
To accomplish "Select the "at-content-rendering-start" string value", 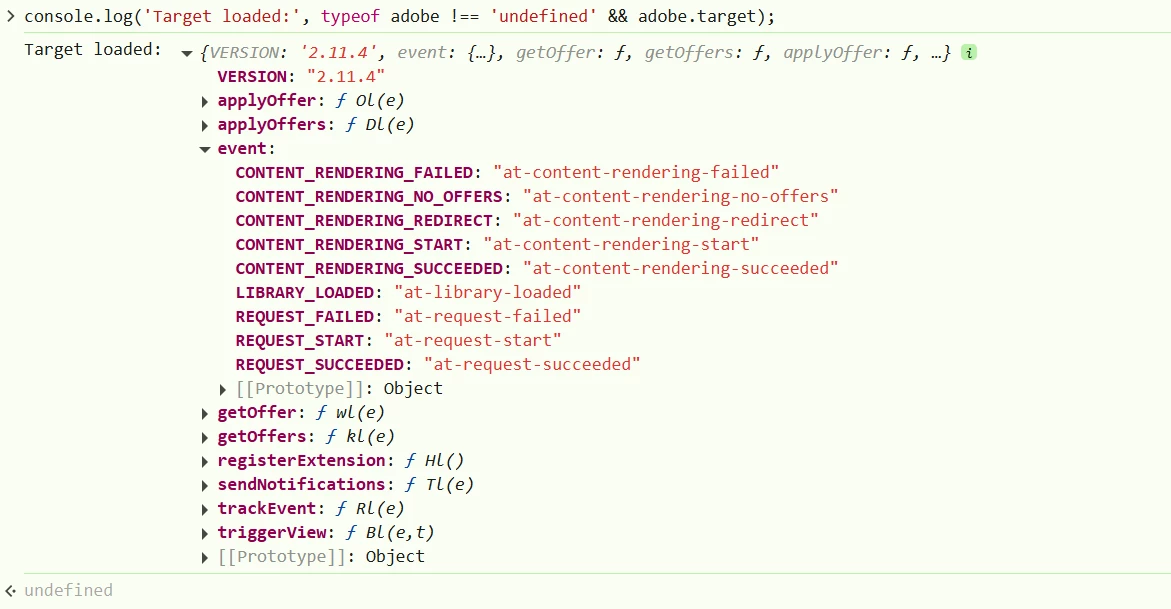I will (621, 244).
